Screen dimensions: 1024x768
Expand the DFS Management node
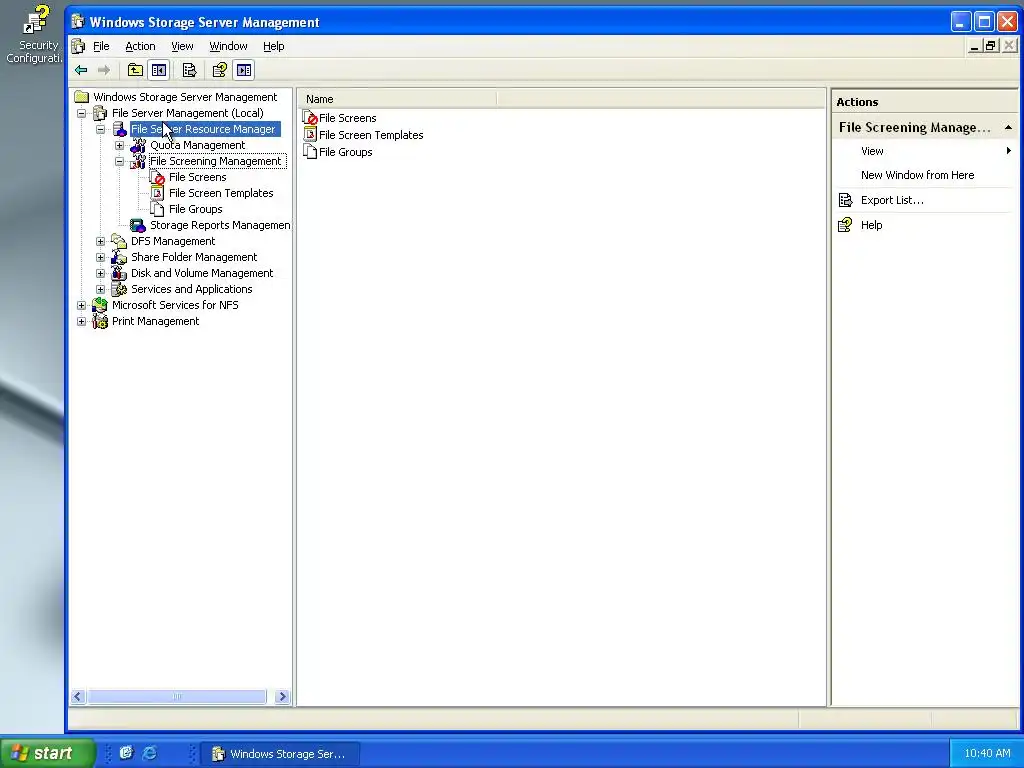[x=101, y=241]
